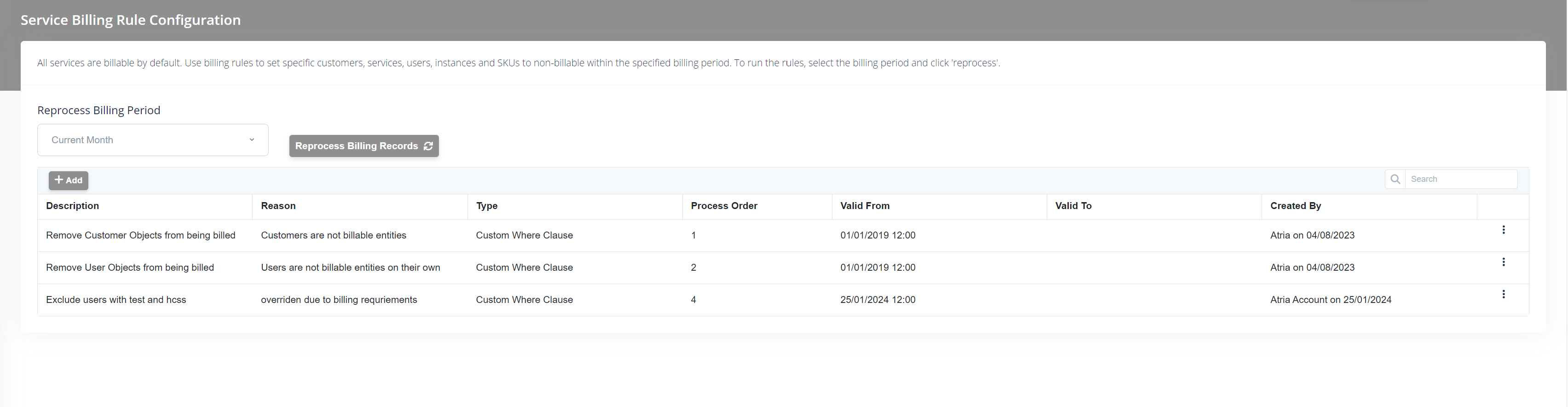
Task: Open the actions menu for Remove User Objects rule
Action: pos(1504,262)
